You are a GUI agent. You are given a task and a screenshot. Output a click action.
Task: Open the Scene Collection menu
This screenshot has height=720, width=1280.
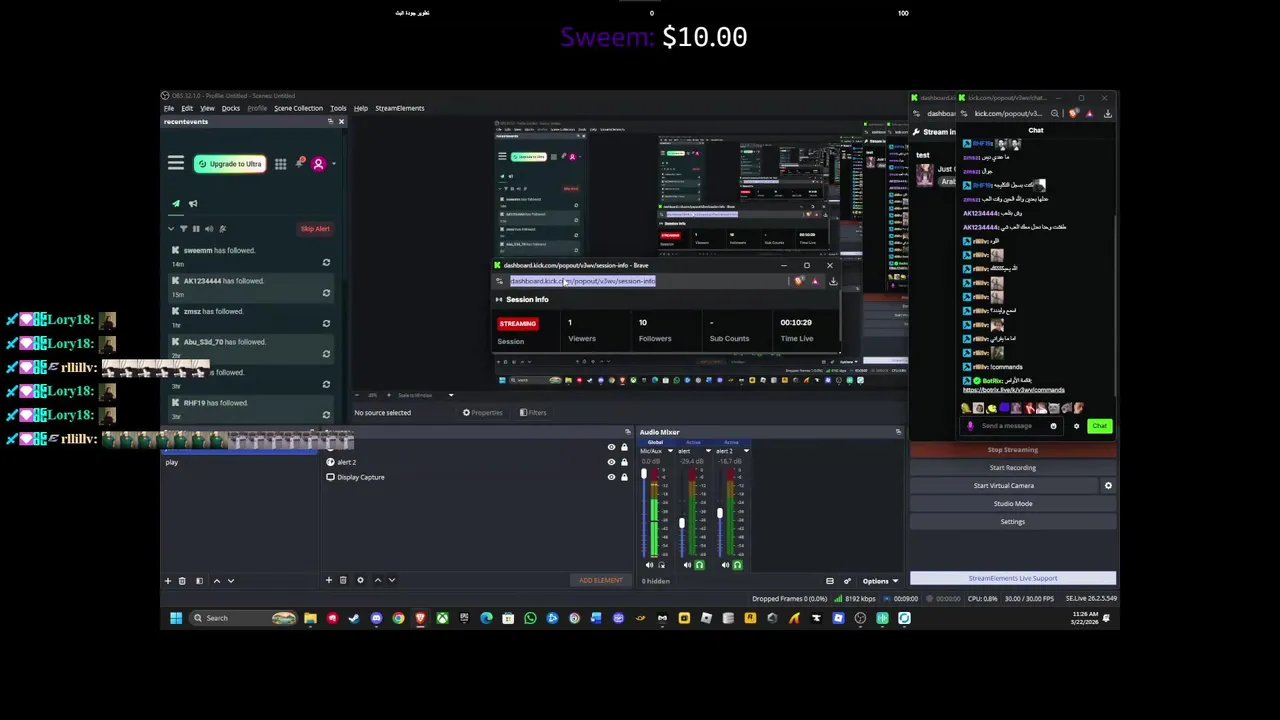[x=298, y=108]
